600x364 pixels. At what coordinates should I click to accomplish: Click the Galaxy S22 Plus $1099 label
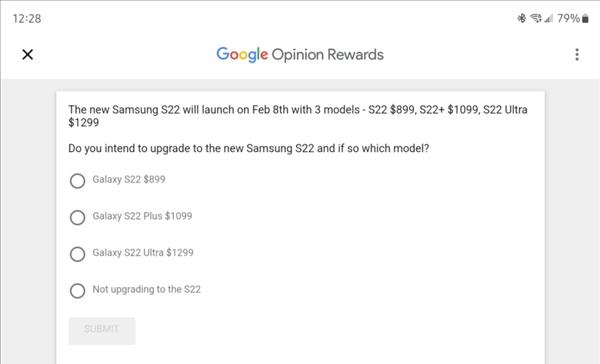pyautogui.click(x=142, y=216)
